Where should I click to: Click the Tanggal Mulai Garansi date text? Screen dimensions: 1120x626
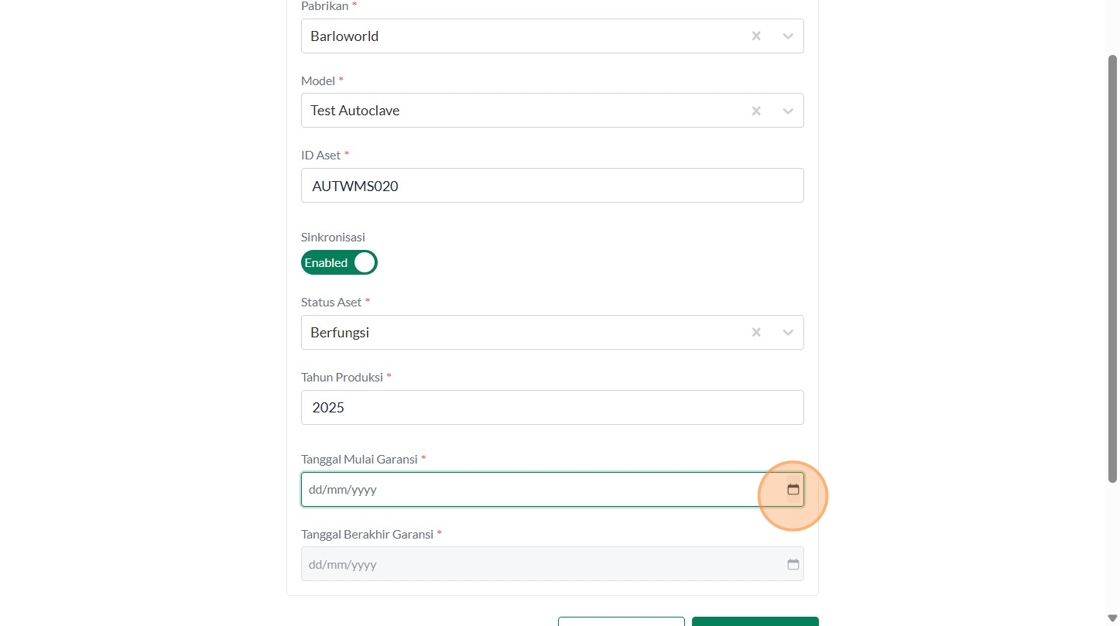pos(343,490)
